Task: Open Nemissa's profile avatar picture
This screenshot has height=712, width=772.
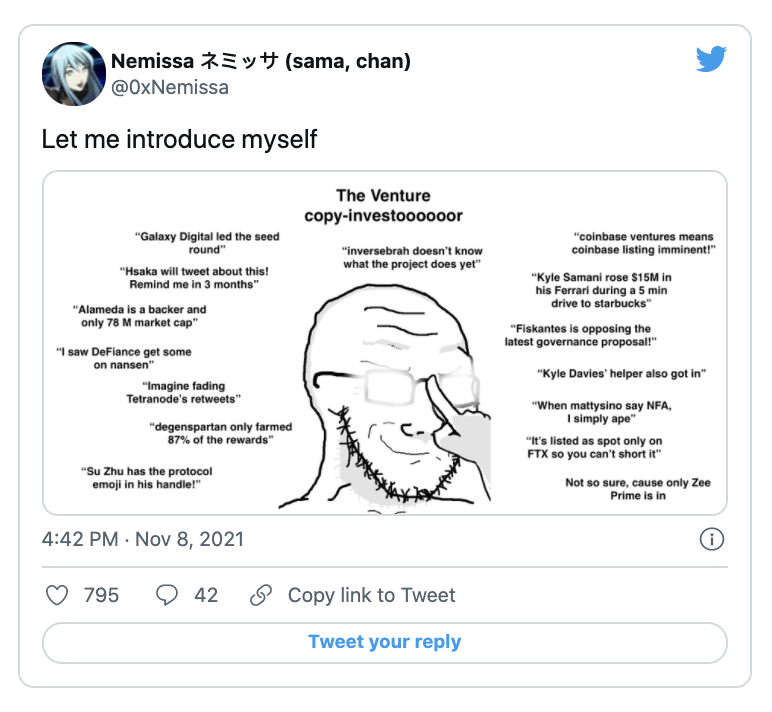Action: click(x=73, y=74)
